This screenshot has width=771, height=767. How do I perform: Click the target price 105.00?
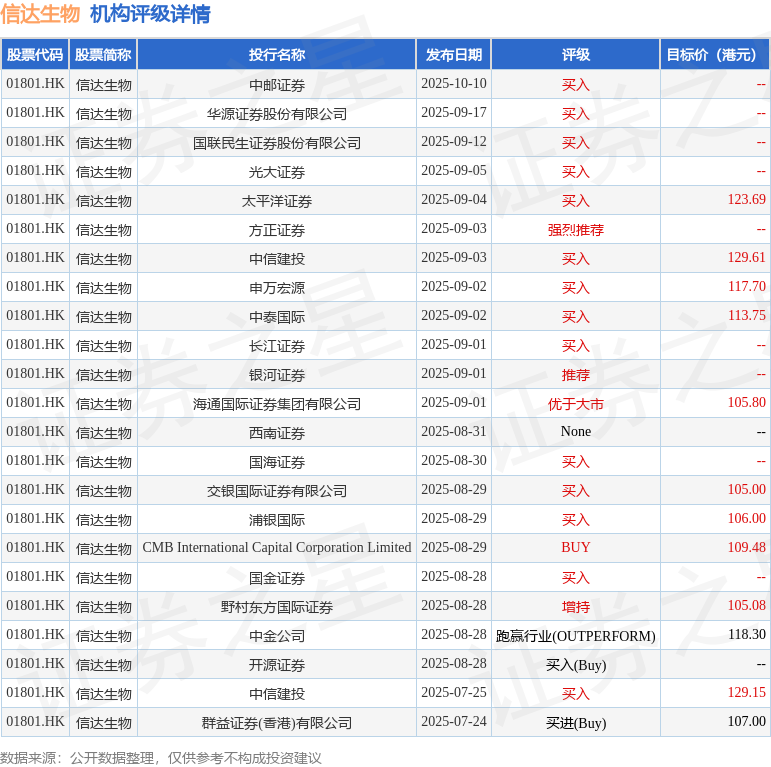point(746,490)
